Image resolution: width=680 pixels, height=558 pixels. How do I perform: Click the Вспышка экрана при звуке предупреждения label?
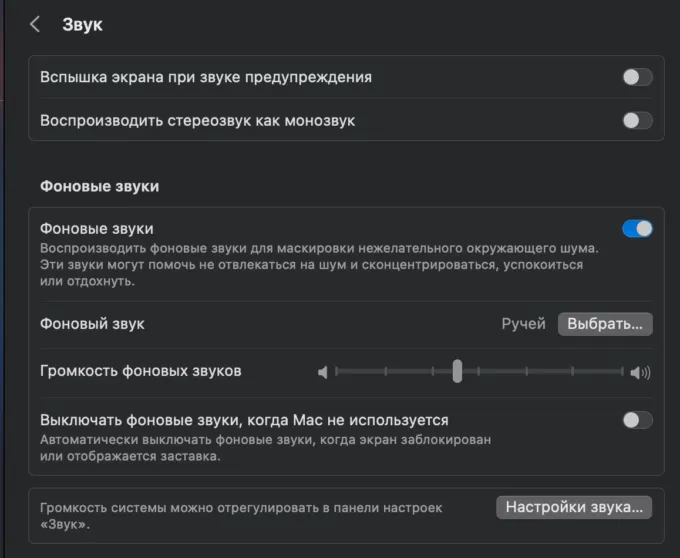205,77
